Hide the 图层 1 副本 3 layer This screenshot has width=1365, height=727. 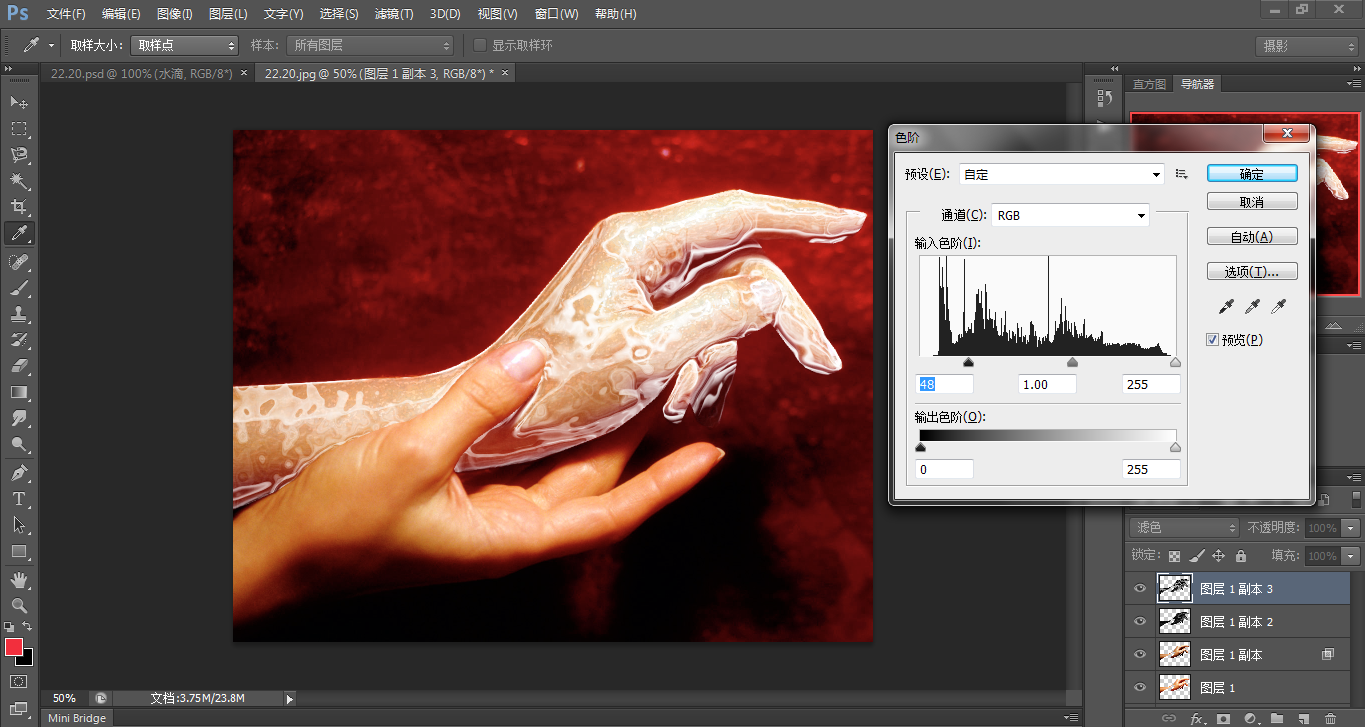[x=1139, y=589]
